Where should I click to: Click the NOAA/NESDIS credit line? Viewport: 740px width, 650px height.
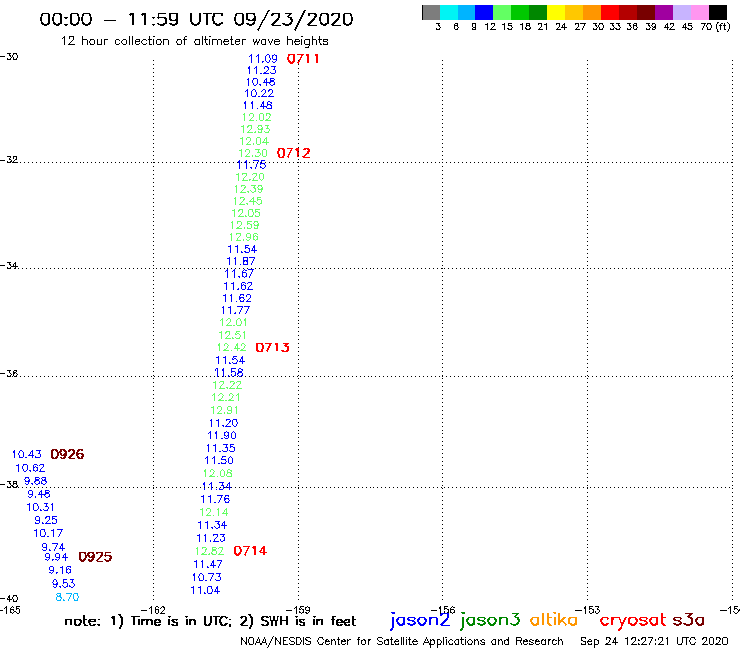[402, 642]
